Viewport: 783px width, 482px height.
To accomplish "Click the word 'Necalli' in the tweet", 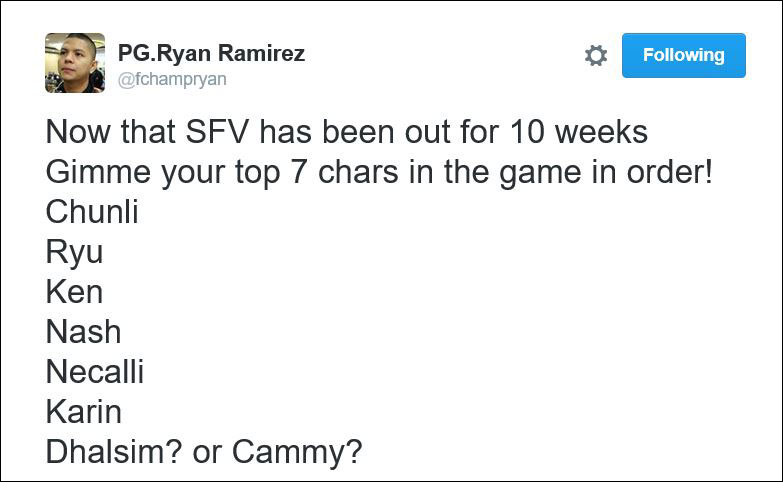I will [x=95, y=372].
